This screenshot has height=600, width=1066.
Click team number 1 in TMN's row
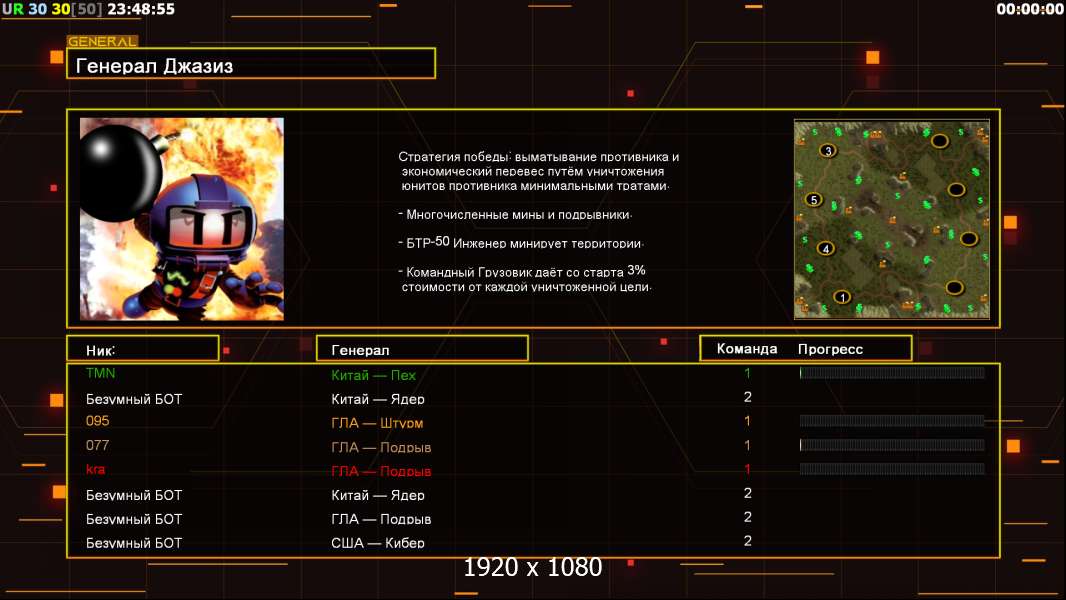coord(747,372)
